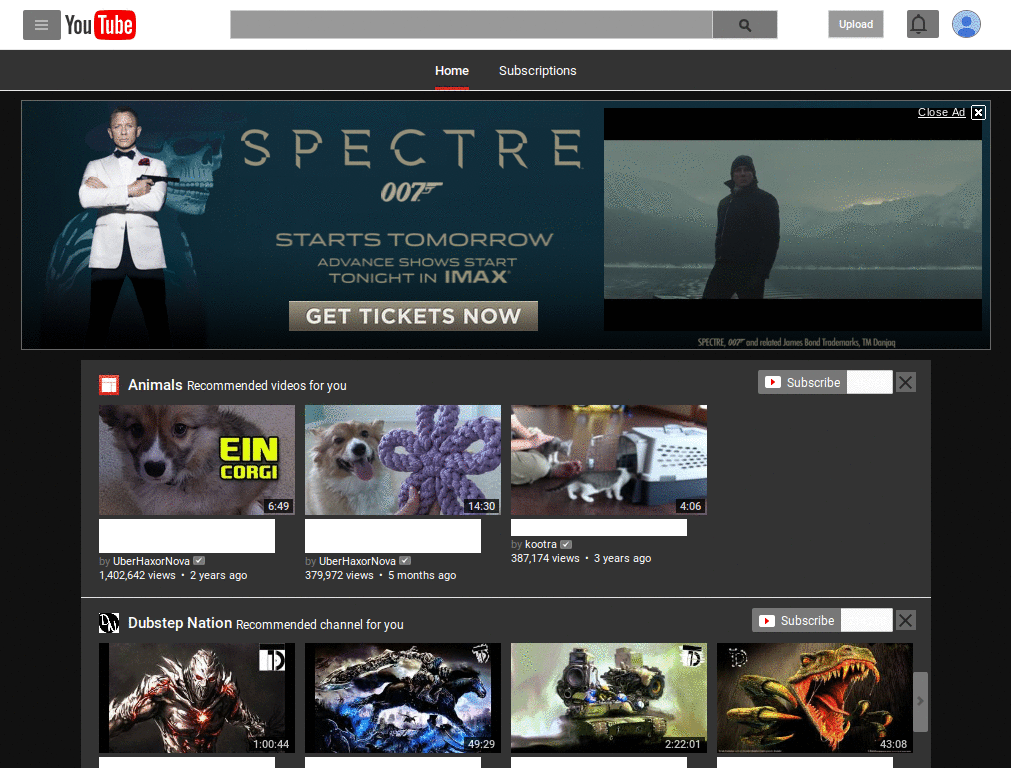The image size is (1024, 768).
Task: Click the 4:06 duration badge
Action: 690,506
